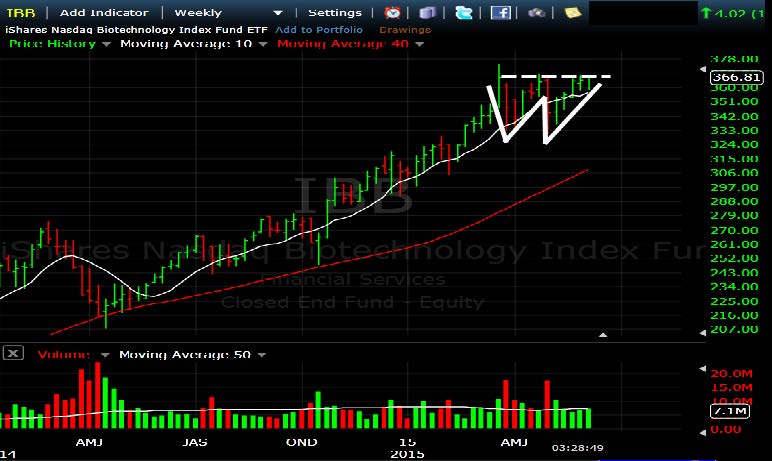Share the chart on Twitter
Image resolution: width=772 pixels, height=461 pixels.
[463, 12]
